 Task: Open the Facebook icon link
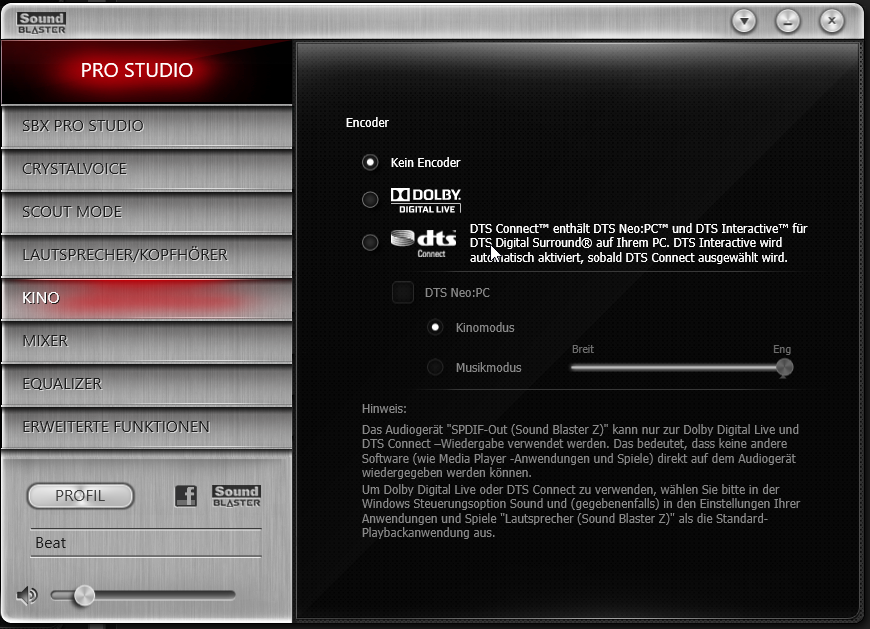tap(186, 495)
